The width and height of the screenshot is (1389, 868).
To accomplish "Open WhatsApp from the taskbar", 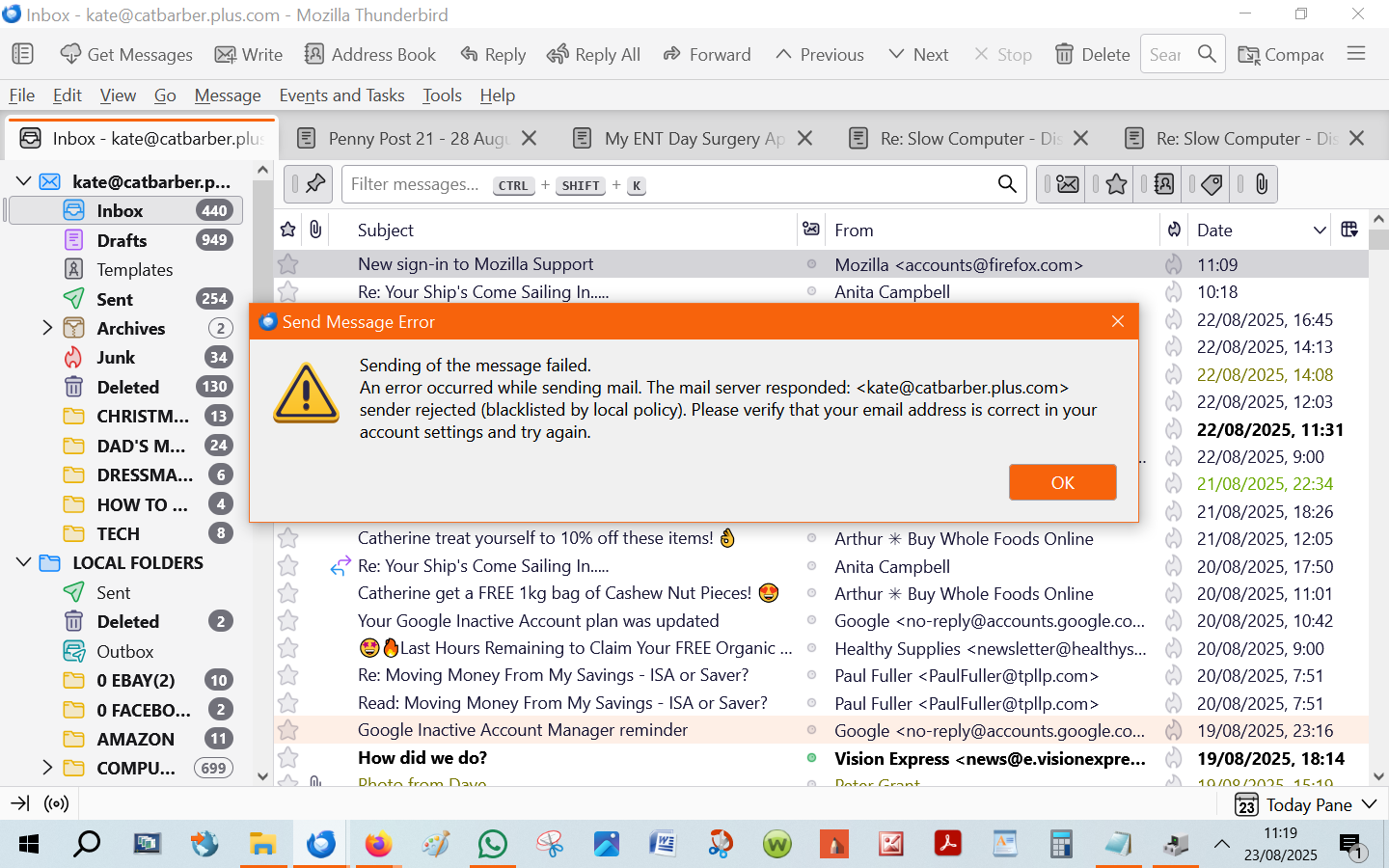I will click(493, 845).
